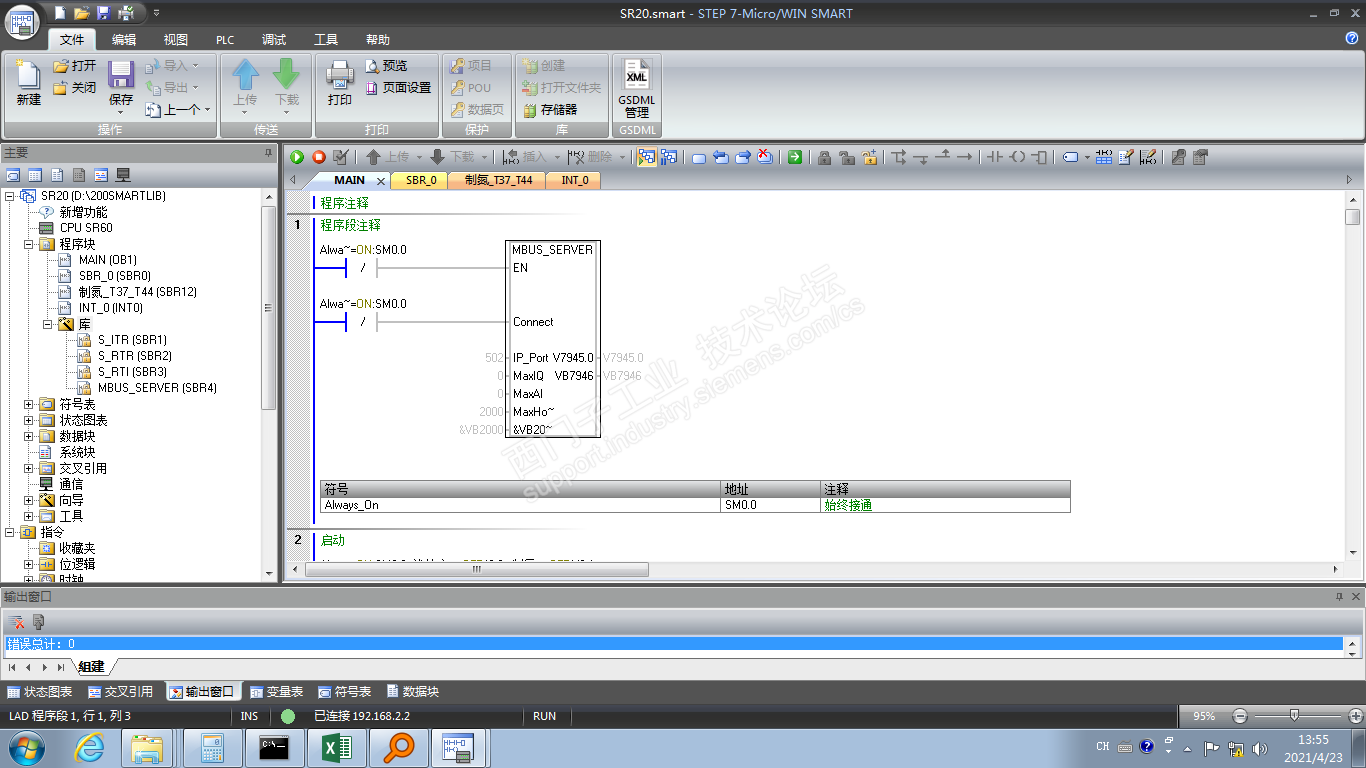1366x768 pixels.
Task: Click 存储器 in the 库 group
Action: coord(550,110)
